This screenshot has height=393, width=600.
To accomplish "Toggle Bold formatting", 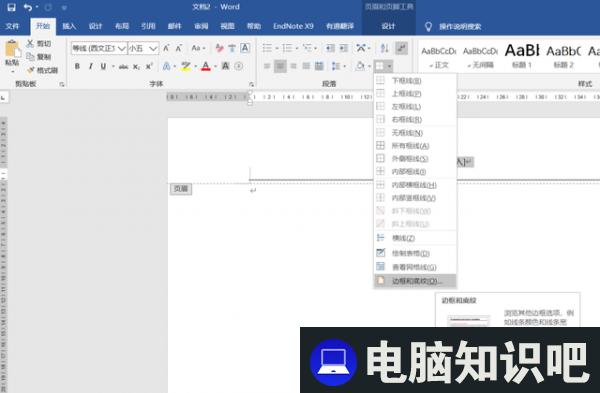I will [77, 67].
